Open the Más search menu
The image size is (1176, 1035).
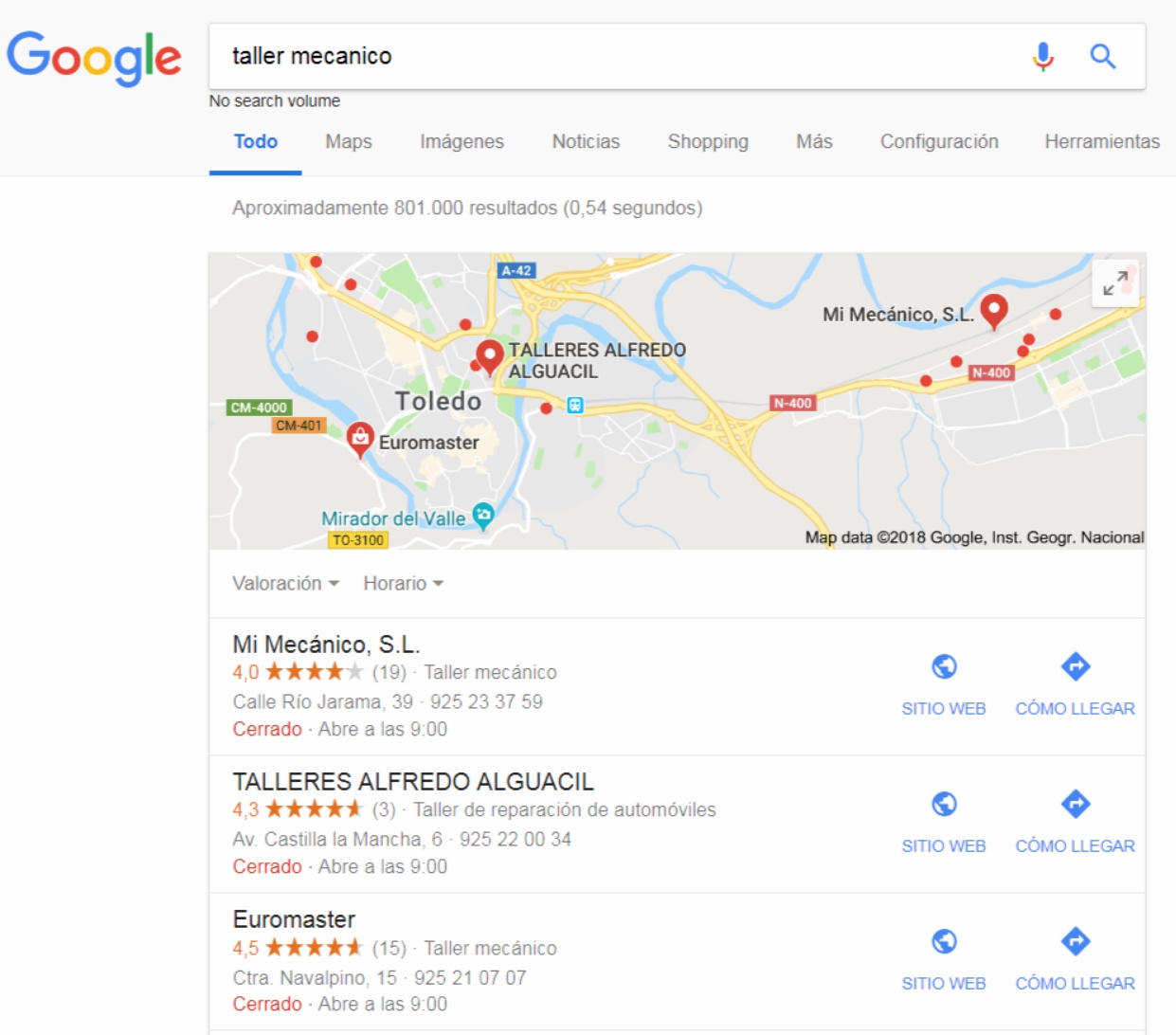coord(814,141)
